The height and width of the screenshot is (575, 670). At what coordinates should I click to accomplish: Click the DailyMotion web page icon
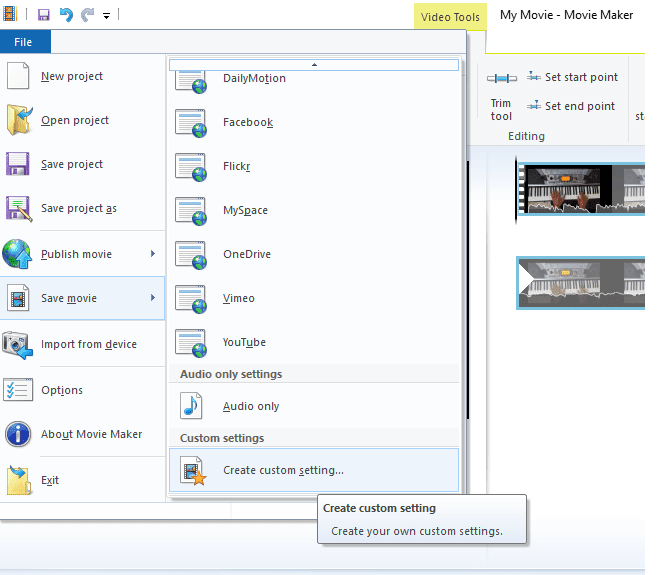(x=191, y=81)
